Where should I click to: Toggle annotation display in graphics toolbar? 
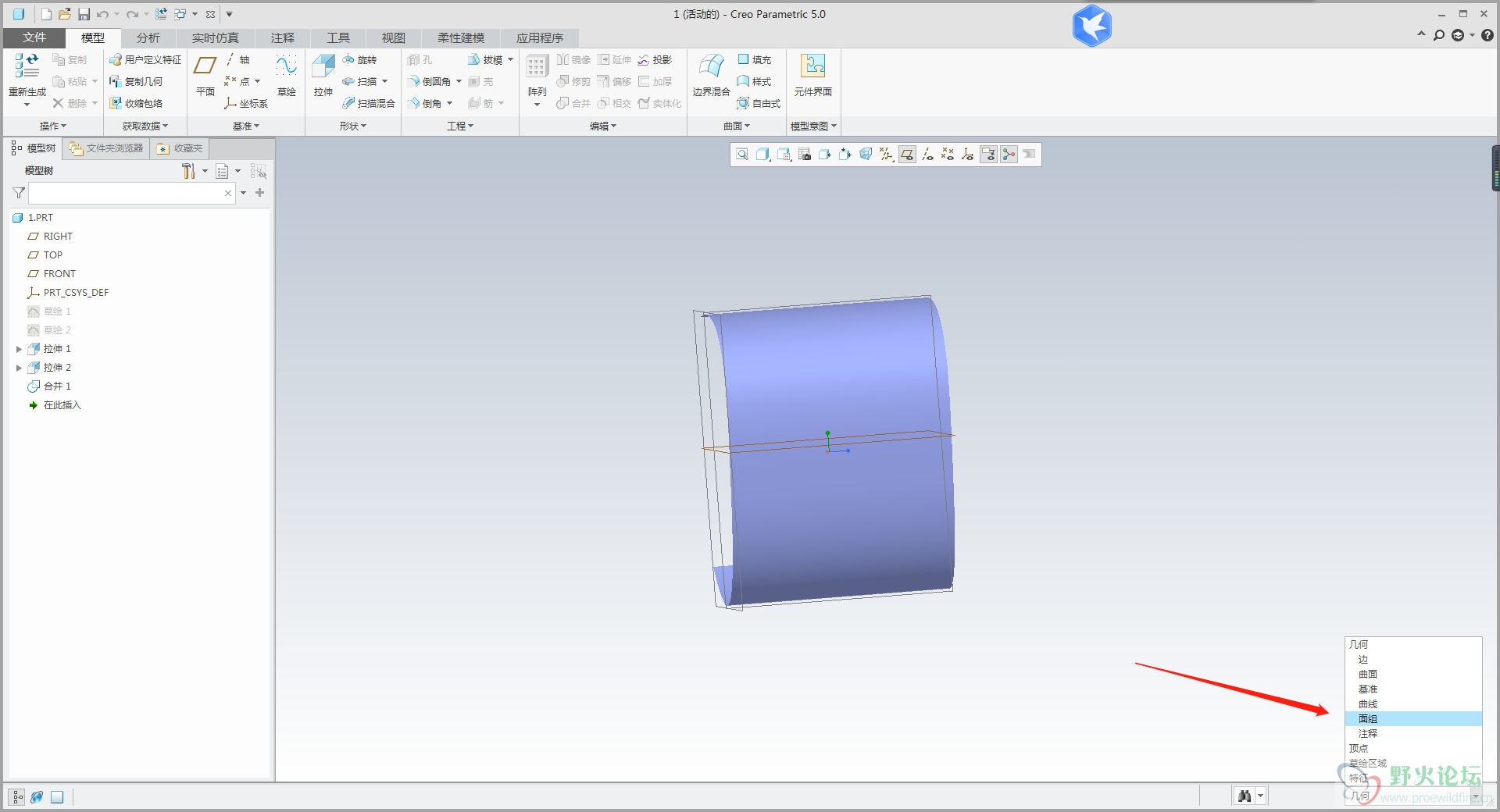(x=988, y=155)
